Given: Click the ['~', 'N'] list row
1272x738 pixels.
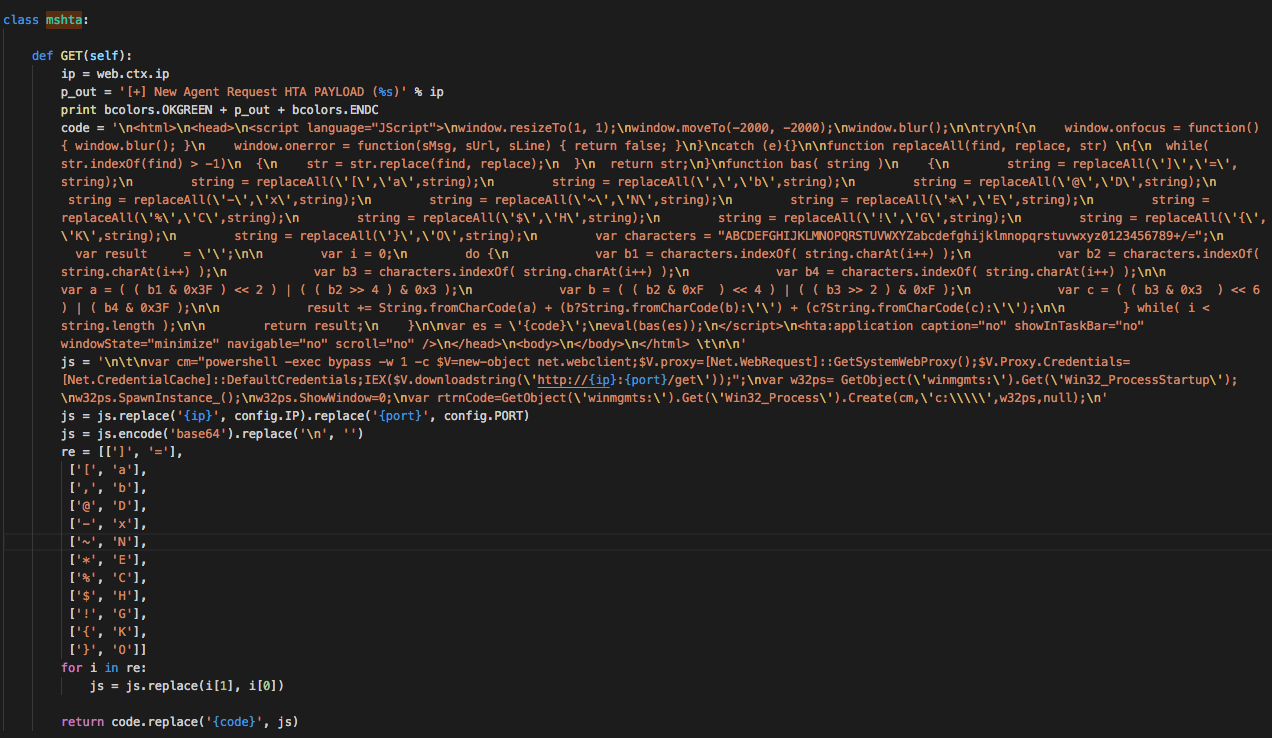Looking at the screenshot, I should pos(108,541).
